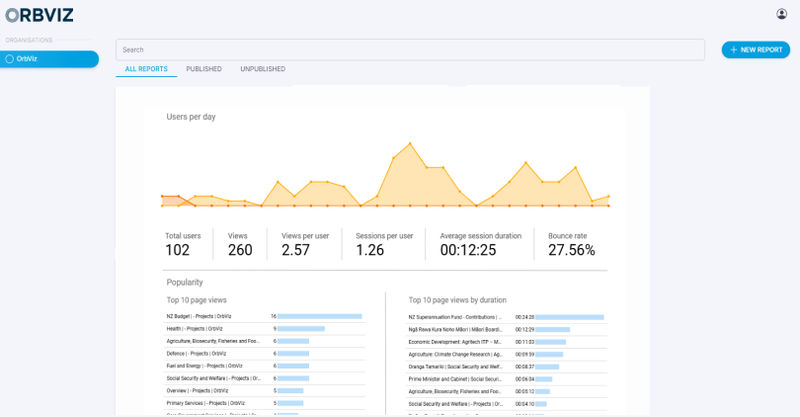Click the Views value 260
This screenshot has width=800, height=417.
click(x=240, y=250)
